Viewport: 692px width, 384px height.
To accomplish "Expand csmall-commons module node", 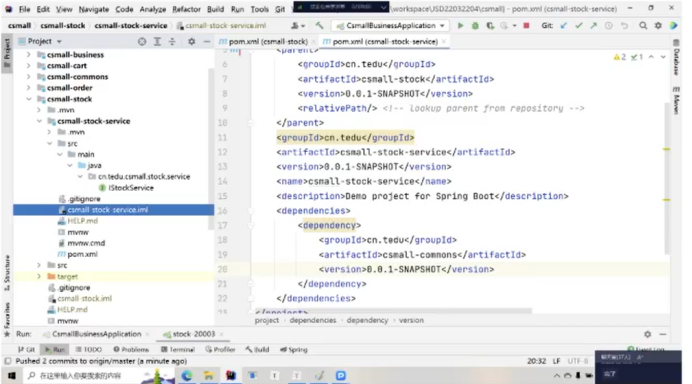I will (x=29, y=77).
